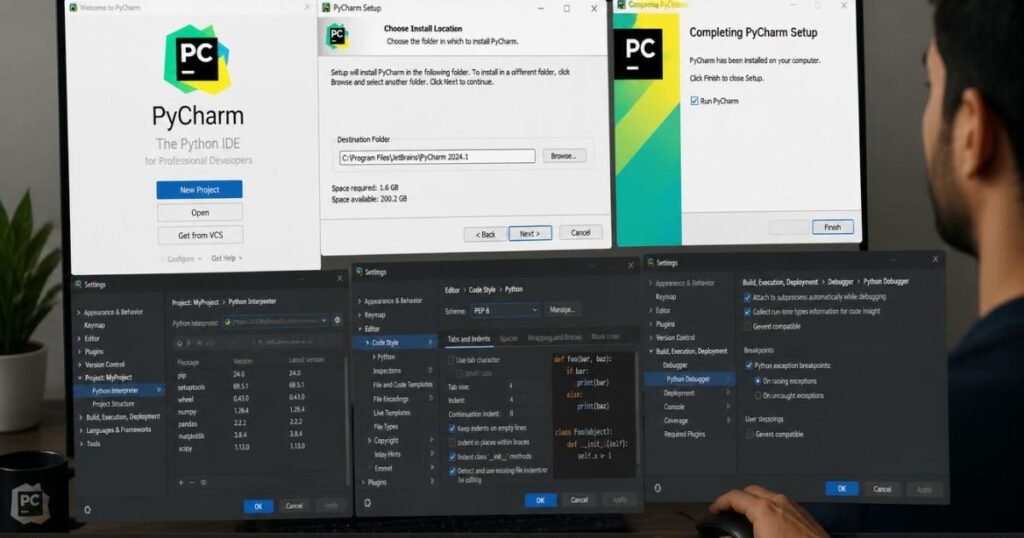Click the project-level icon on the Emmet row
This screenshot has height=538, width=1024.
coord(432,467)
